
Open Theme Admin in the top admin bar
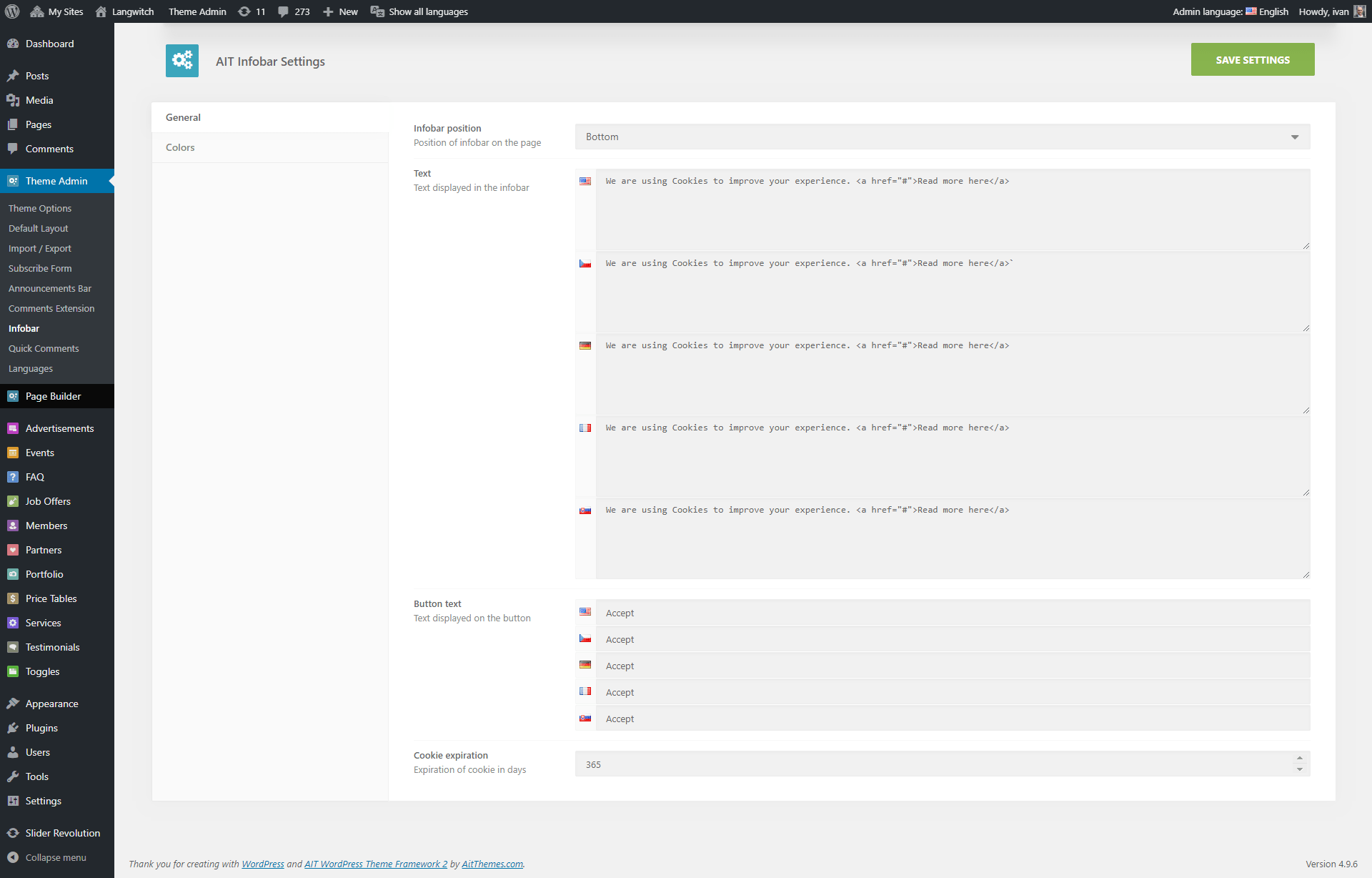[197, 11]
